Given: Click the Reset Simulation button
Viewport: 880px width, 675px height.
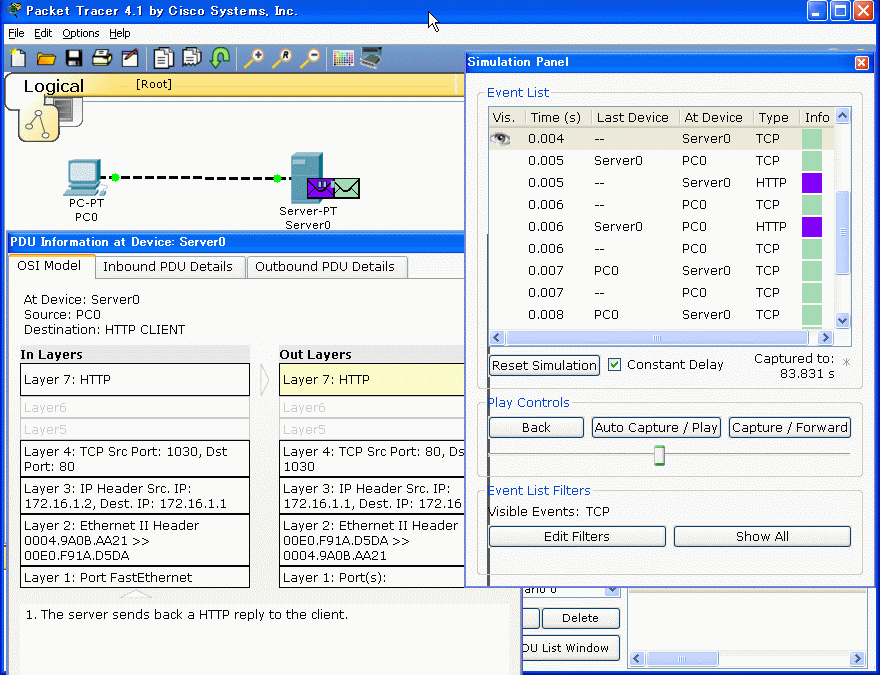Looking at the screenshot, I should click(x=544, y=365).
